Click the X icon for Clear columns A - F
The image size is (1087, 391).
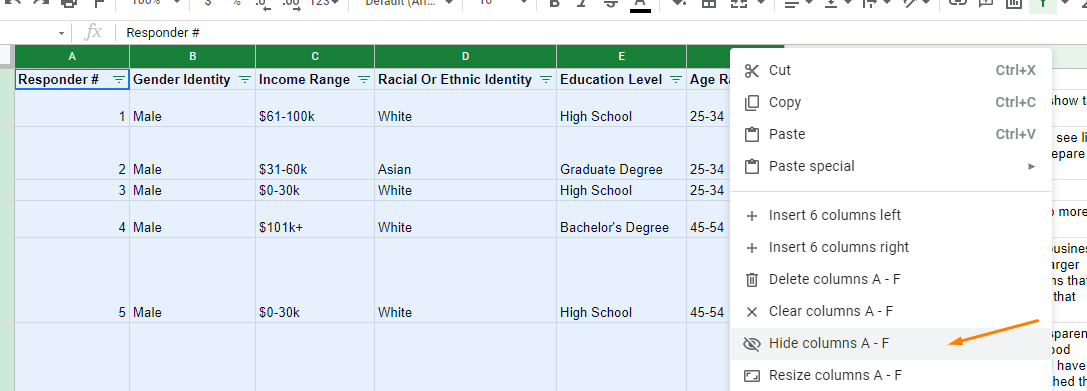(751, 312)
